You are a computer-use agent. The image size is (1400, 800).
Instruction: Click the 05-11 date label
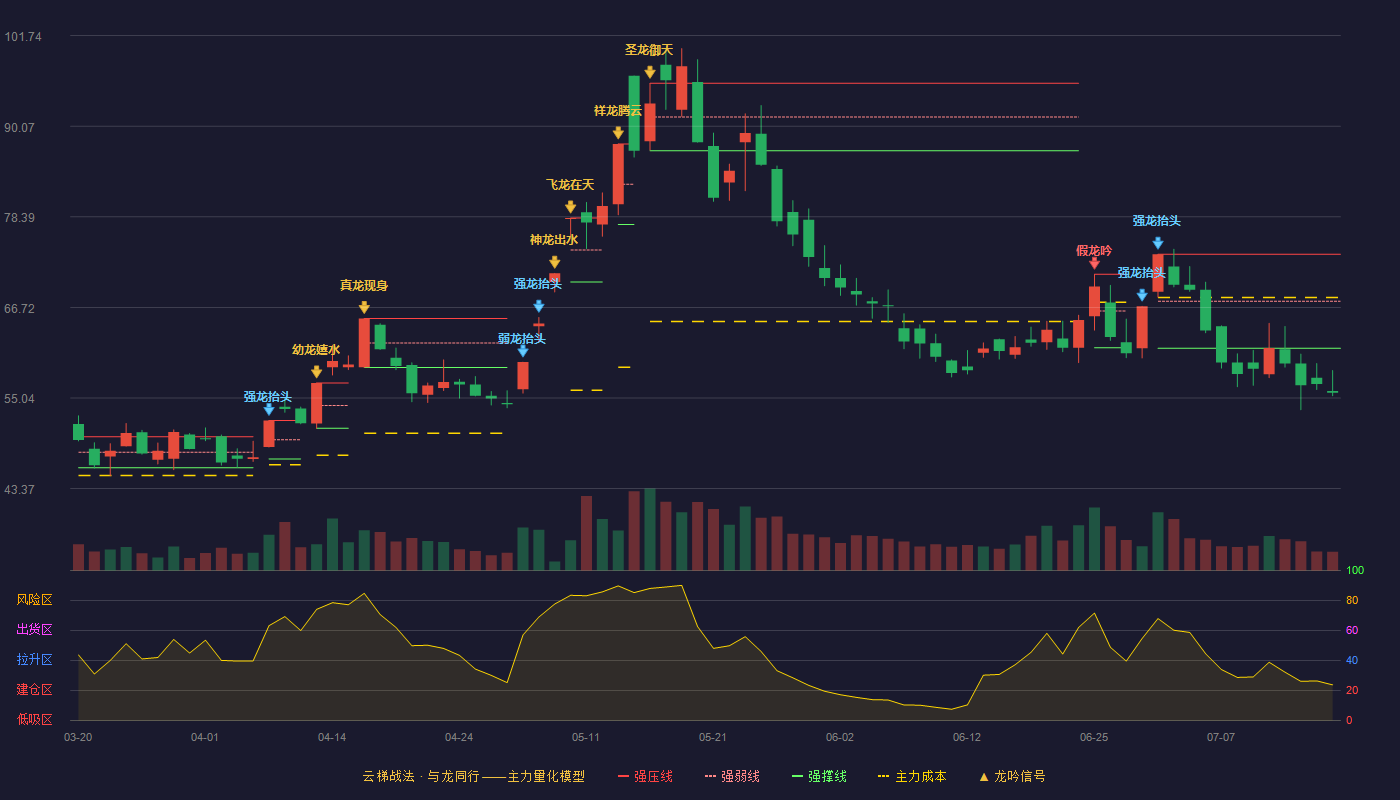tap(586, 737)
